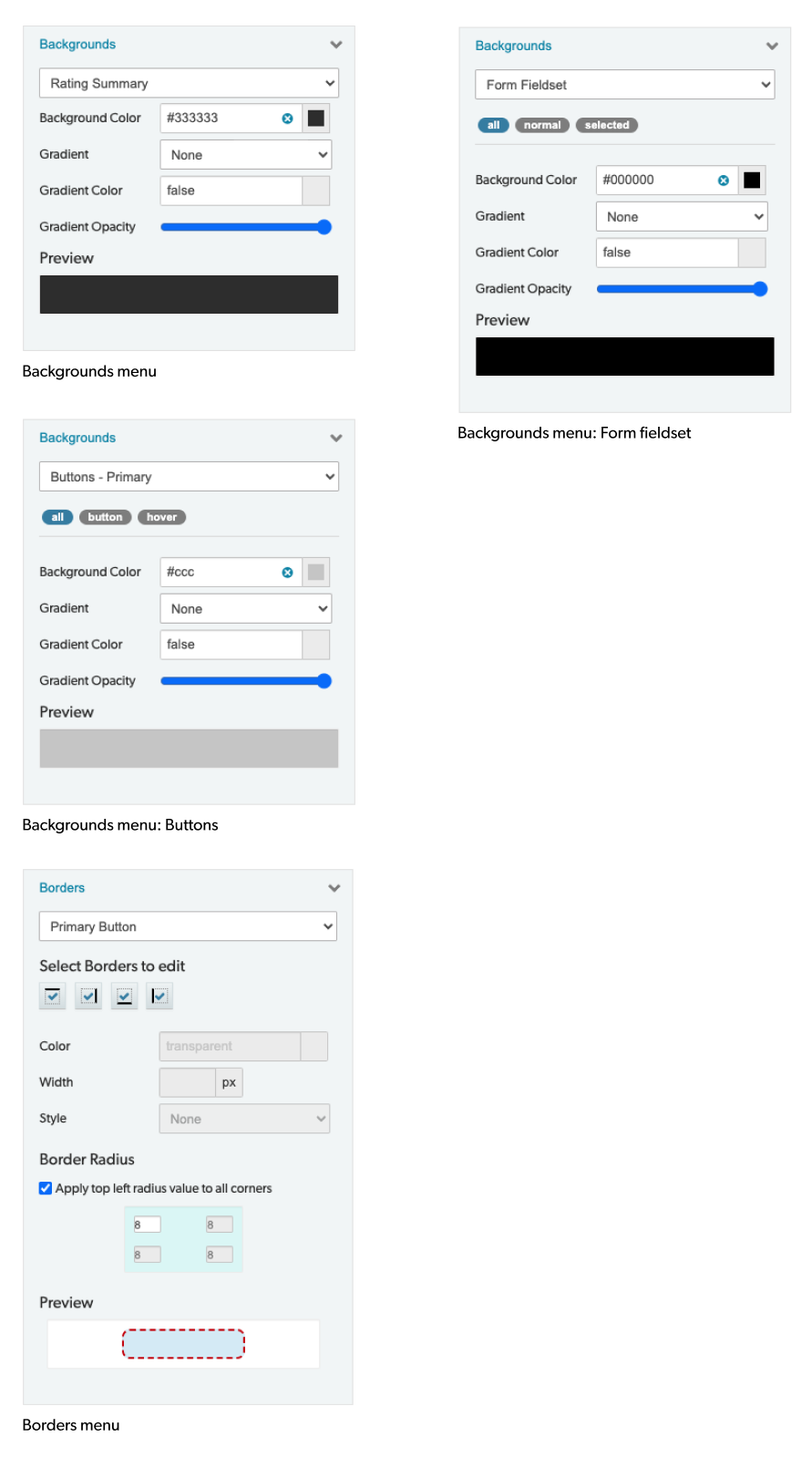Collapse the Borders panel chevron
This screenshot has height=1458, width=812.
point(334,888)
